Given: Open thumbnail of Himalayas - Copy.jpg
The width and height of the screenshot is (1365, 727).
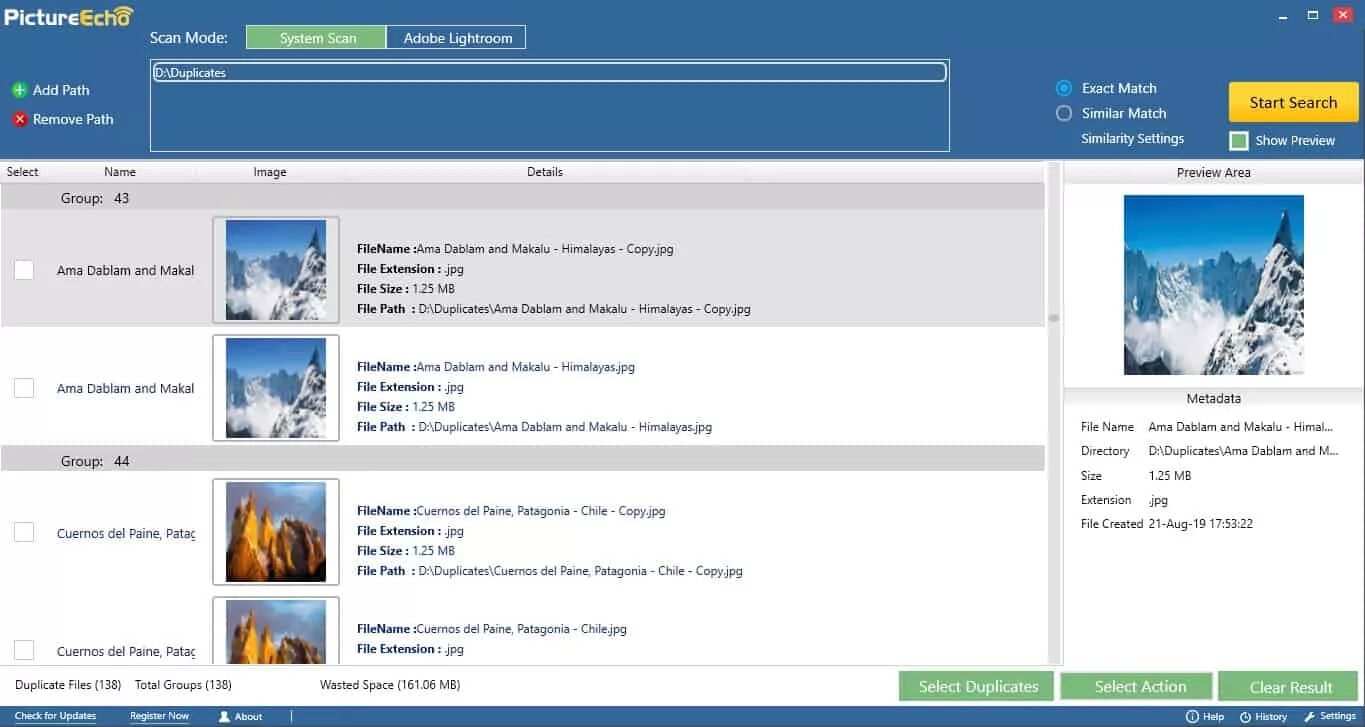Looking at the screenshot, I should tap(276, 270).
